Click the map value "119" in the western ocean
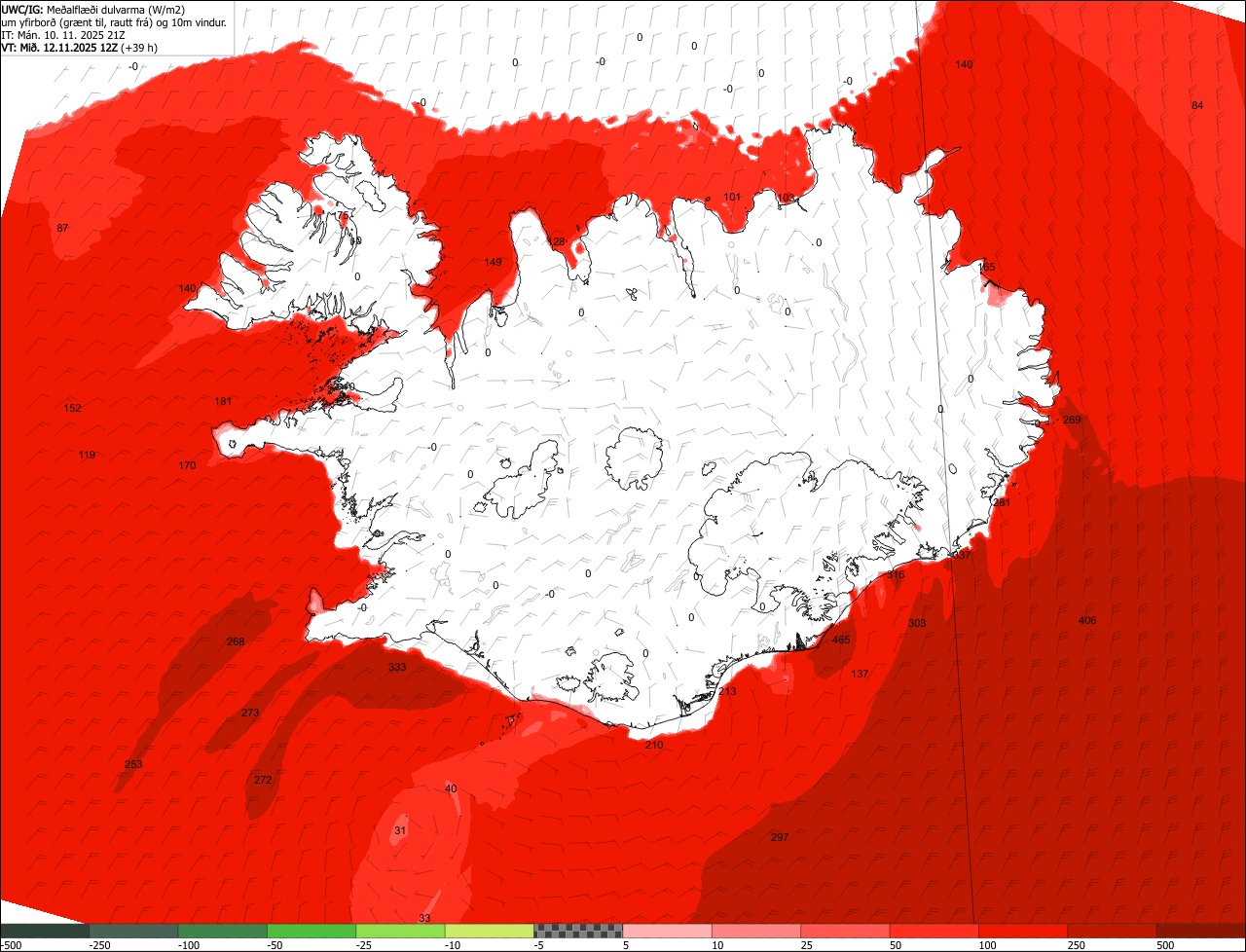 87,455
